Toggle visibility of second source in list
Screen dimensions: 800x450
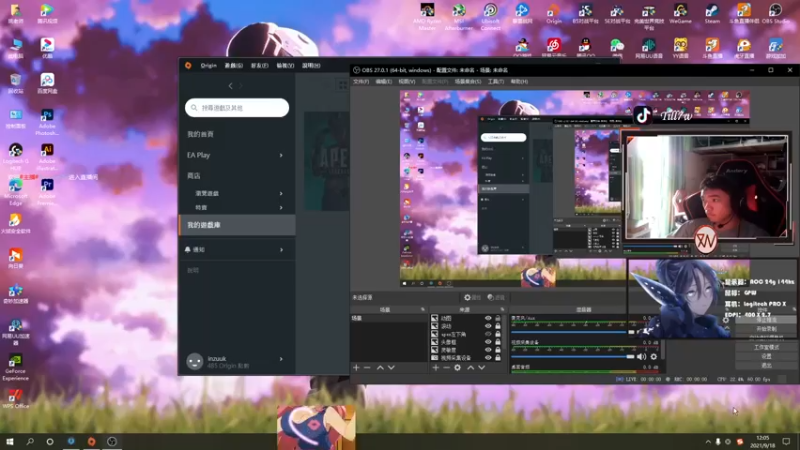488,326
